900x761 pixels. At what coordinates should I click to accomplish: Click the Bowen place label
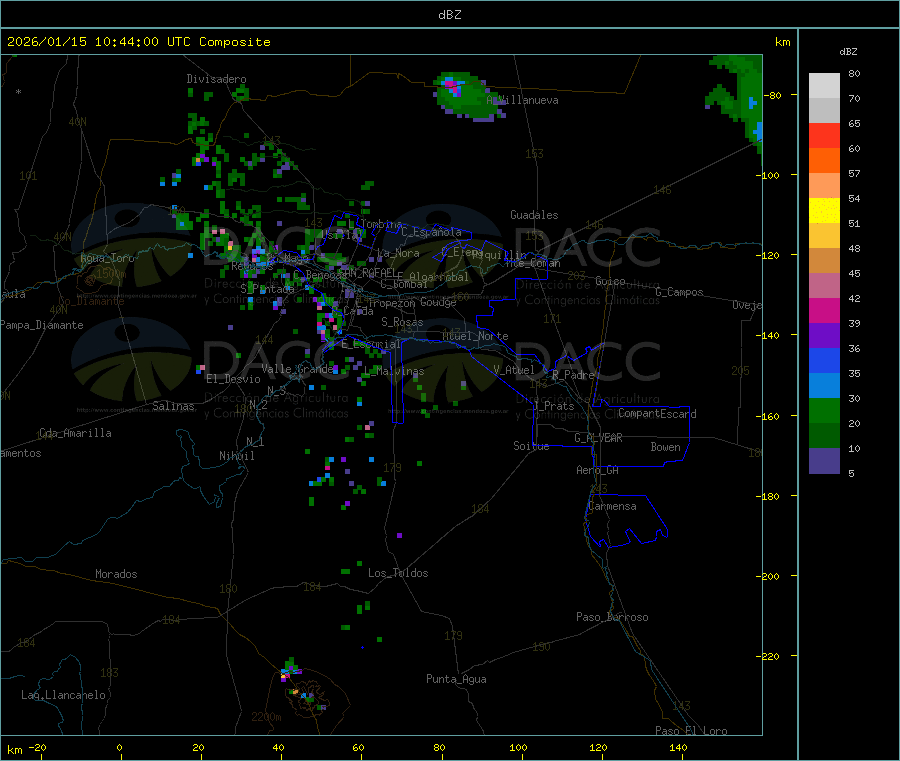[x=665, y=447]
